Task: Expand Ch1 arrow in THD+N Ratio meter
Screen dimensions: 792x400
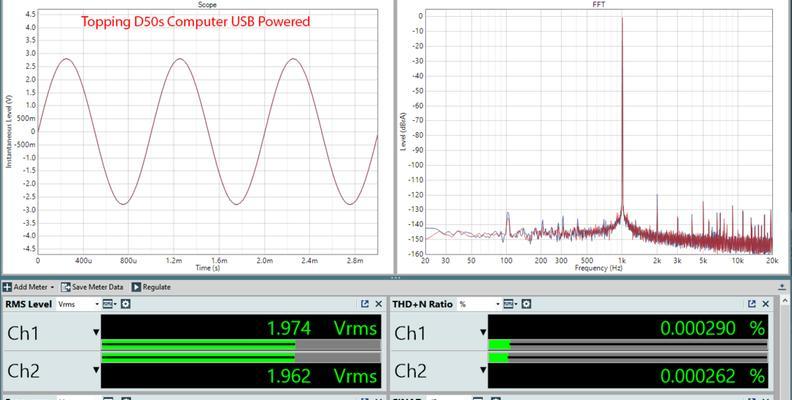Action: (x=483, y=332)
